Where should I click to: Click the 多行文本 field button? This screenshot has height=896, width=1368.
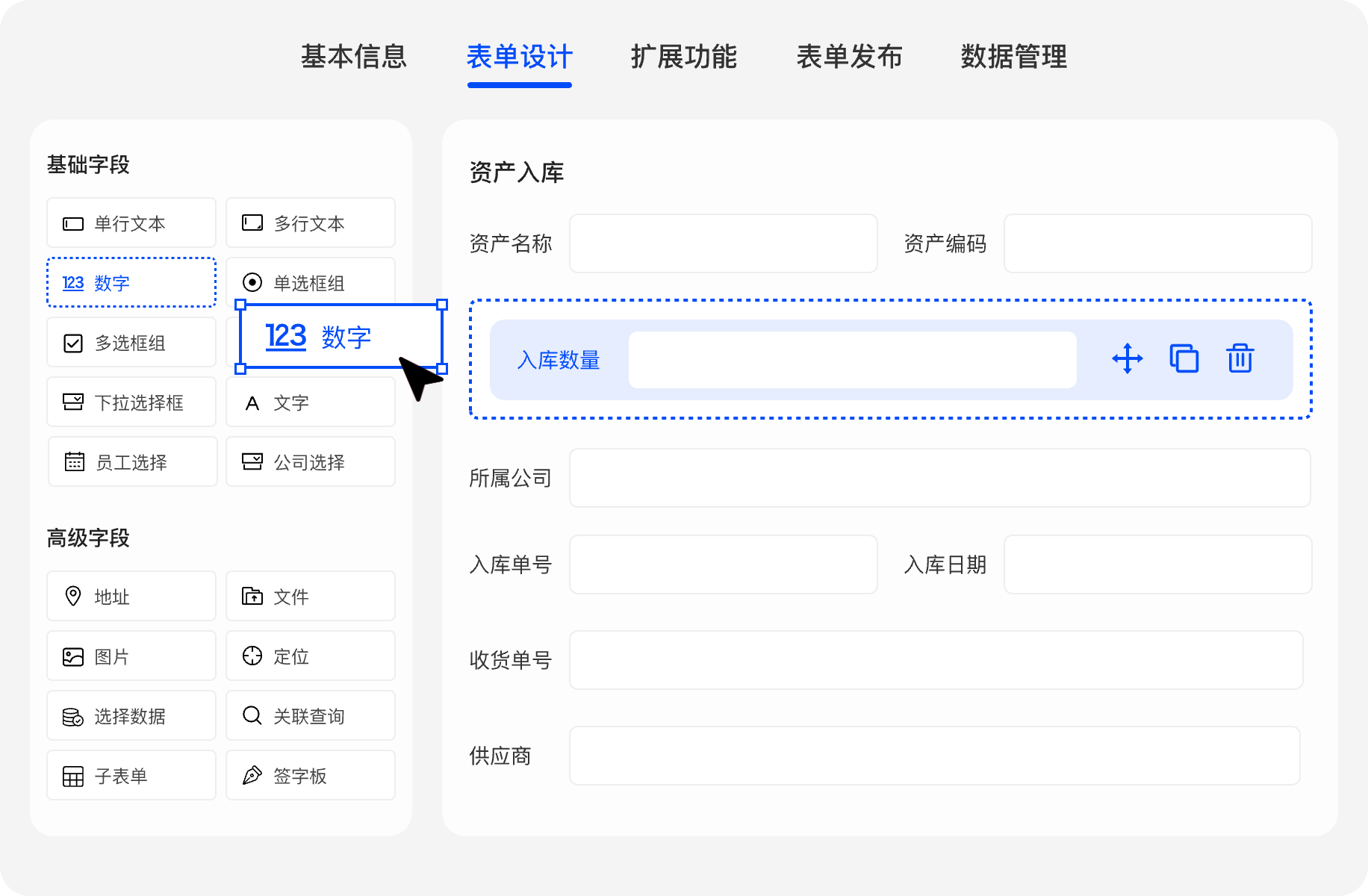[x=310, y=223]
